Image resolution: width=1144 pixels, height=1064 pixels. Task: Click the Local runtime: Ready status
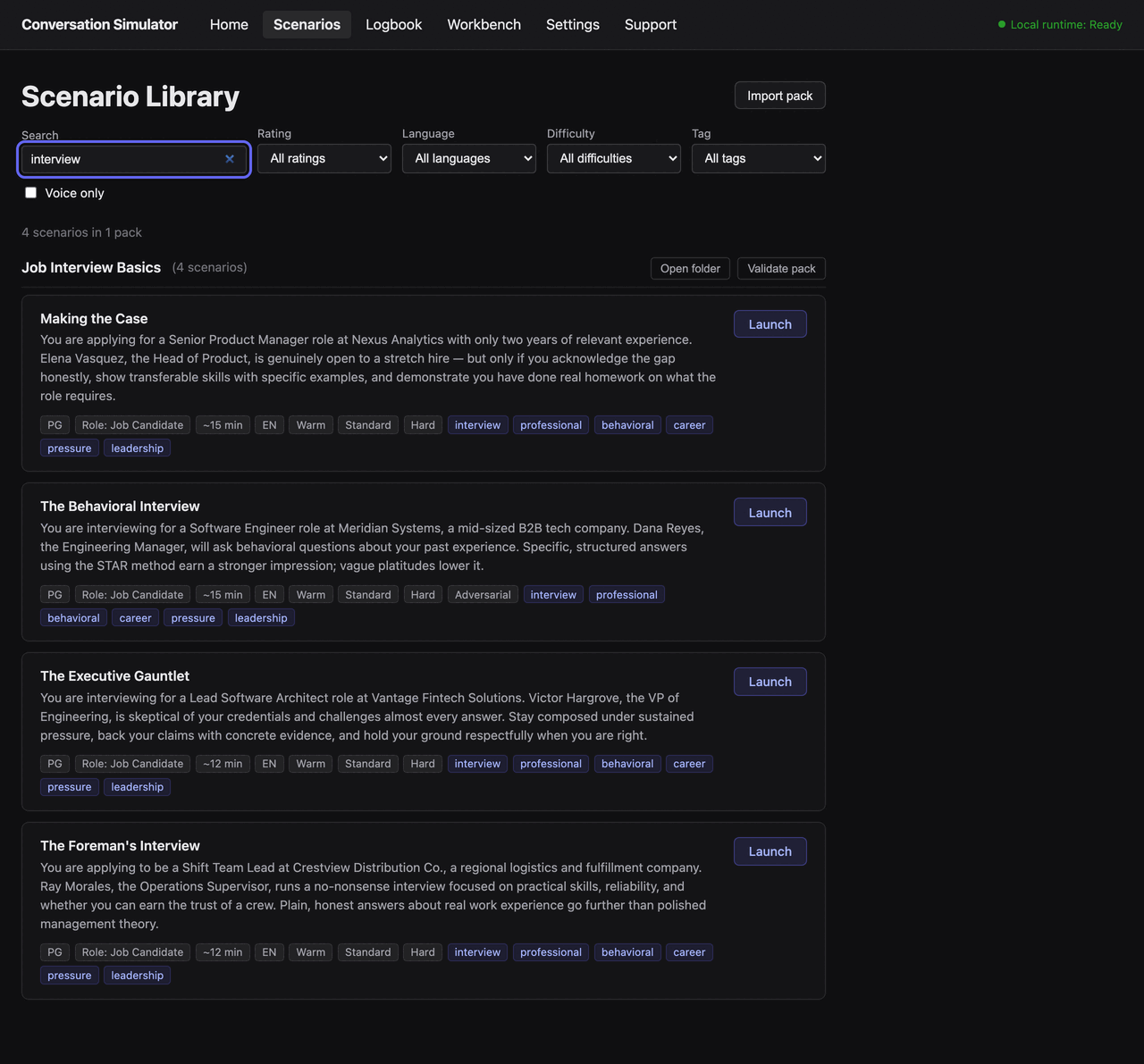(1060, 25)
